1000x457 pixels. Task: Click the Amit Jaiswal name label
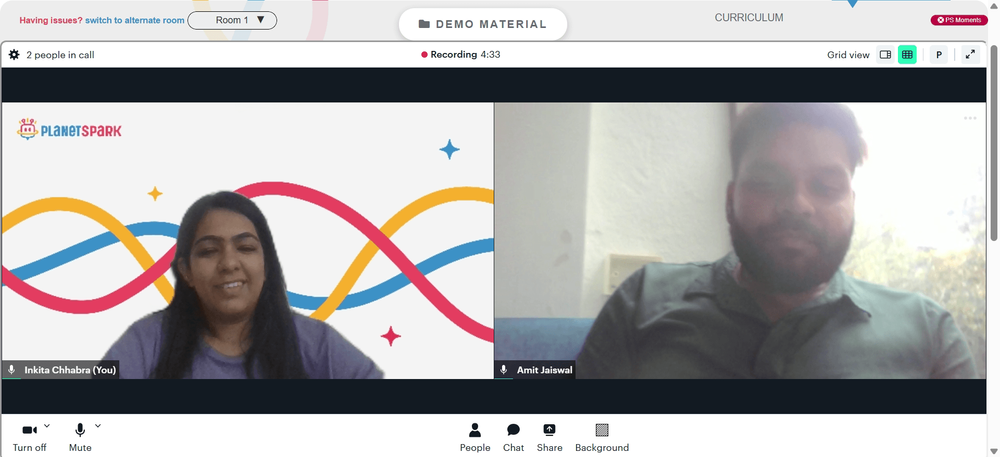pos(545,370)
